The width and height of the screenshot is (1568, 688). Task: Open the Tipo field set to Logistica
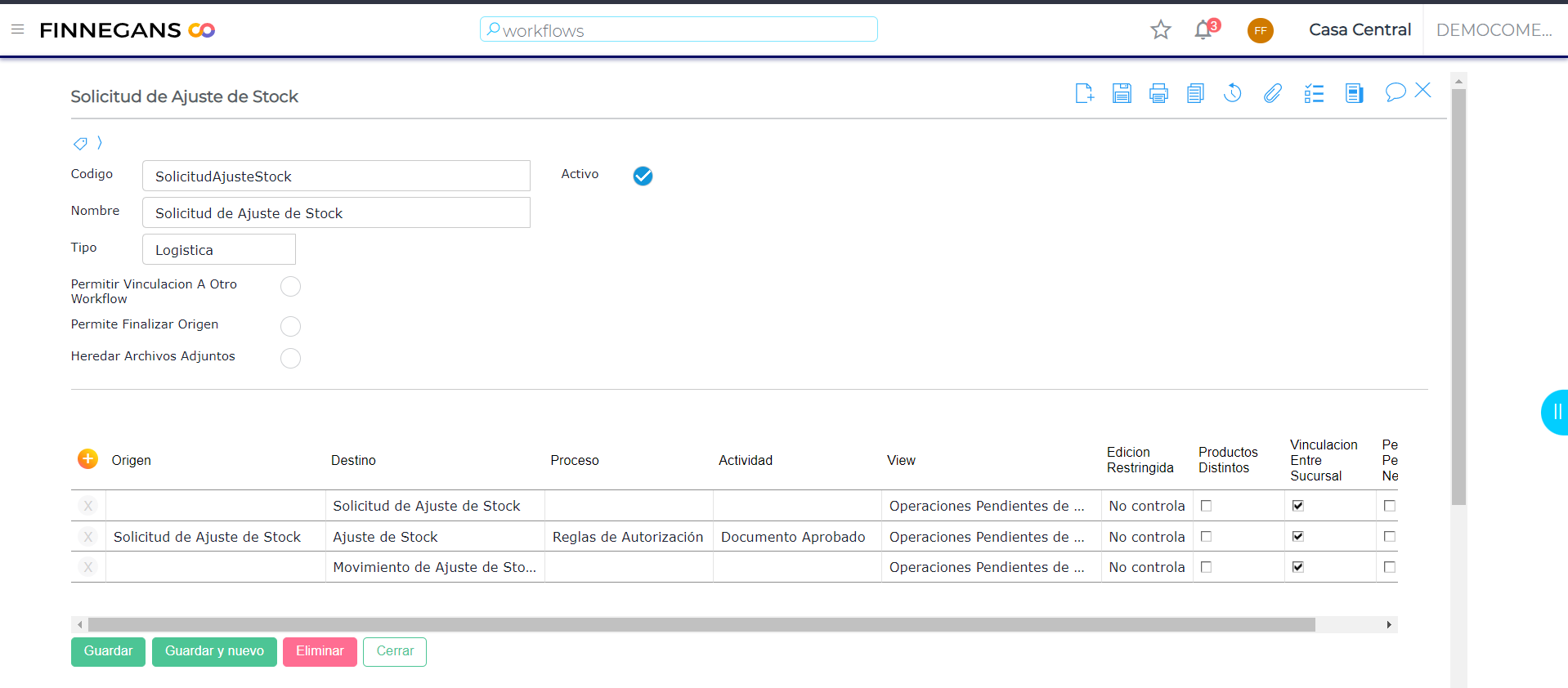218,250
